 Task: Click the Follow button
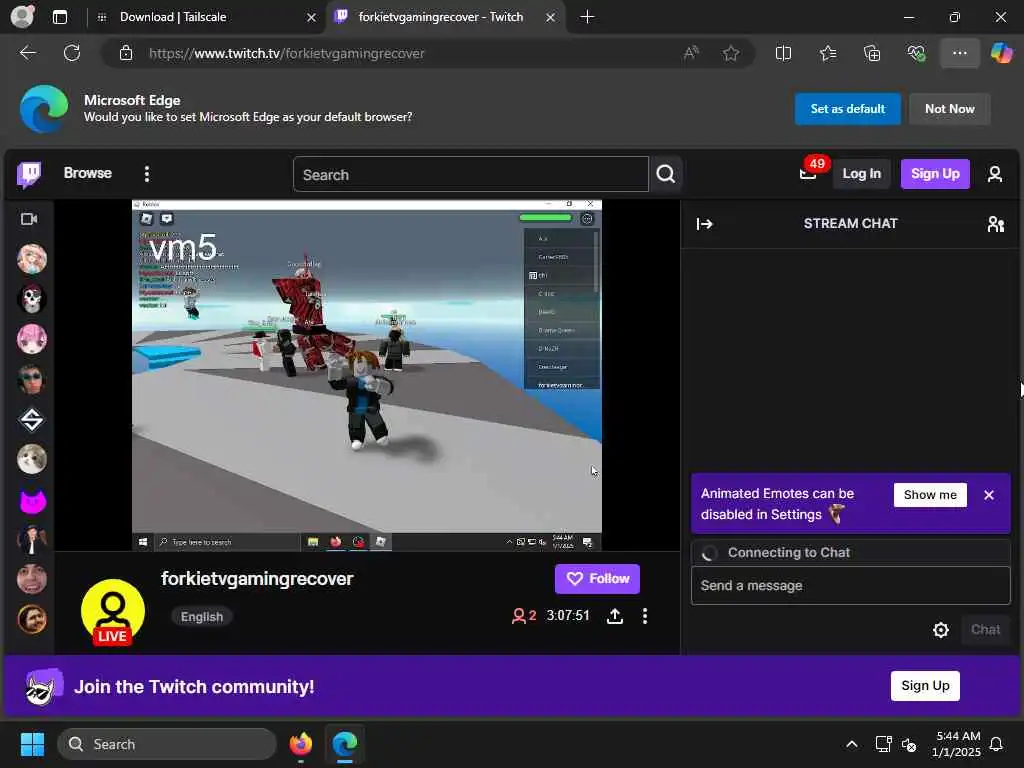(x=597, y=579)
